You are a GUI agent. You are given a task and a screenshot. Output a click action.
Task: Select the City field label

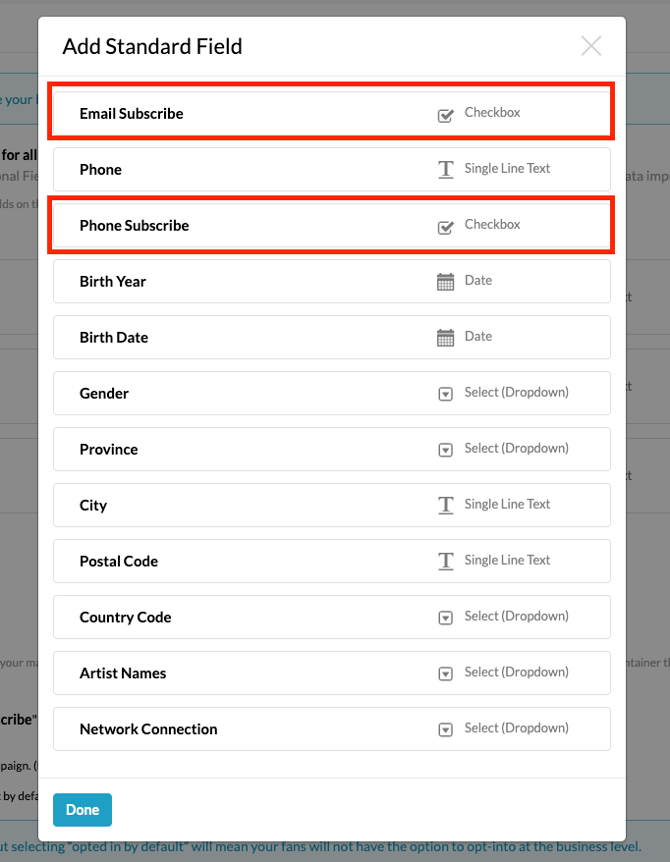93,506
